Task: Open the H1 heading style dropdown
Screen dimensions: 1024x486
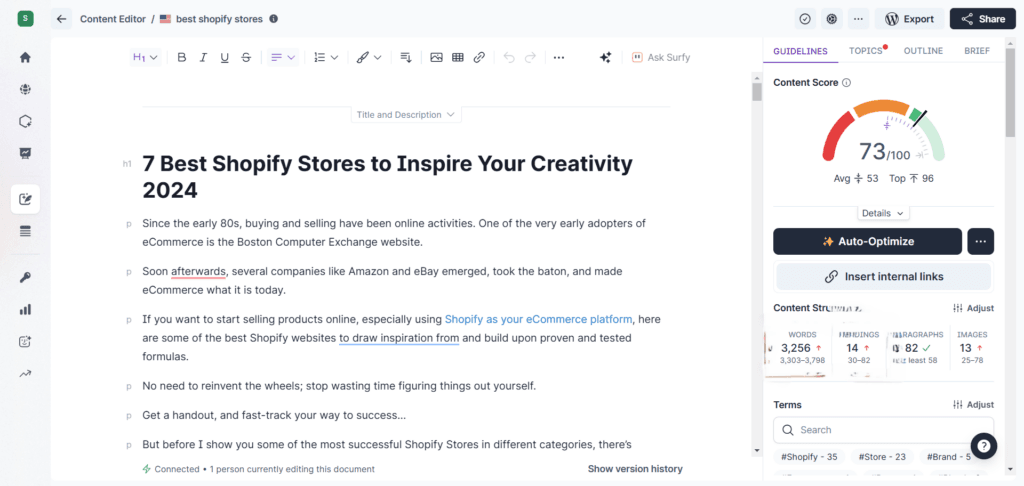Action: pos(145,57)
